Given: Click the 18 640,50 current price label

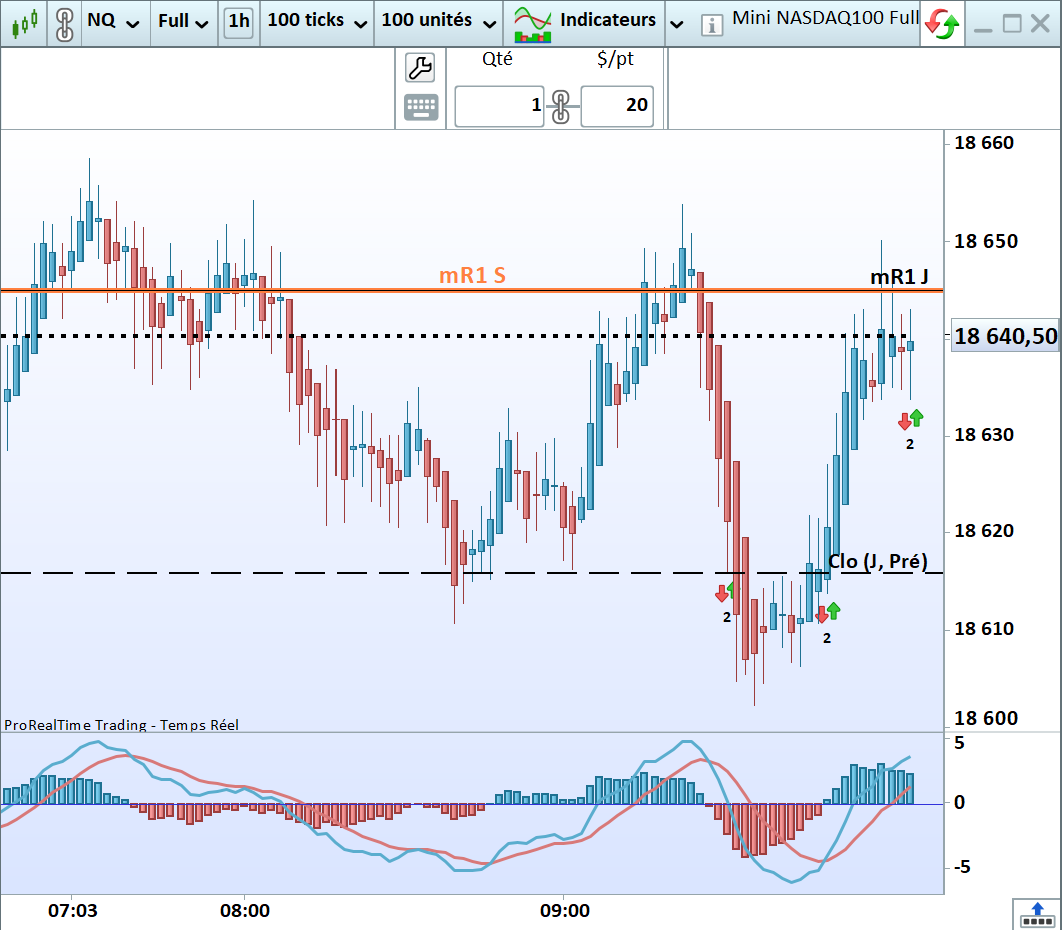Looking at the screenshot, I should coord(1005,336).
